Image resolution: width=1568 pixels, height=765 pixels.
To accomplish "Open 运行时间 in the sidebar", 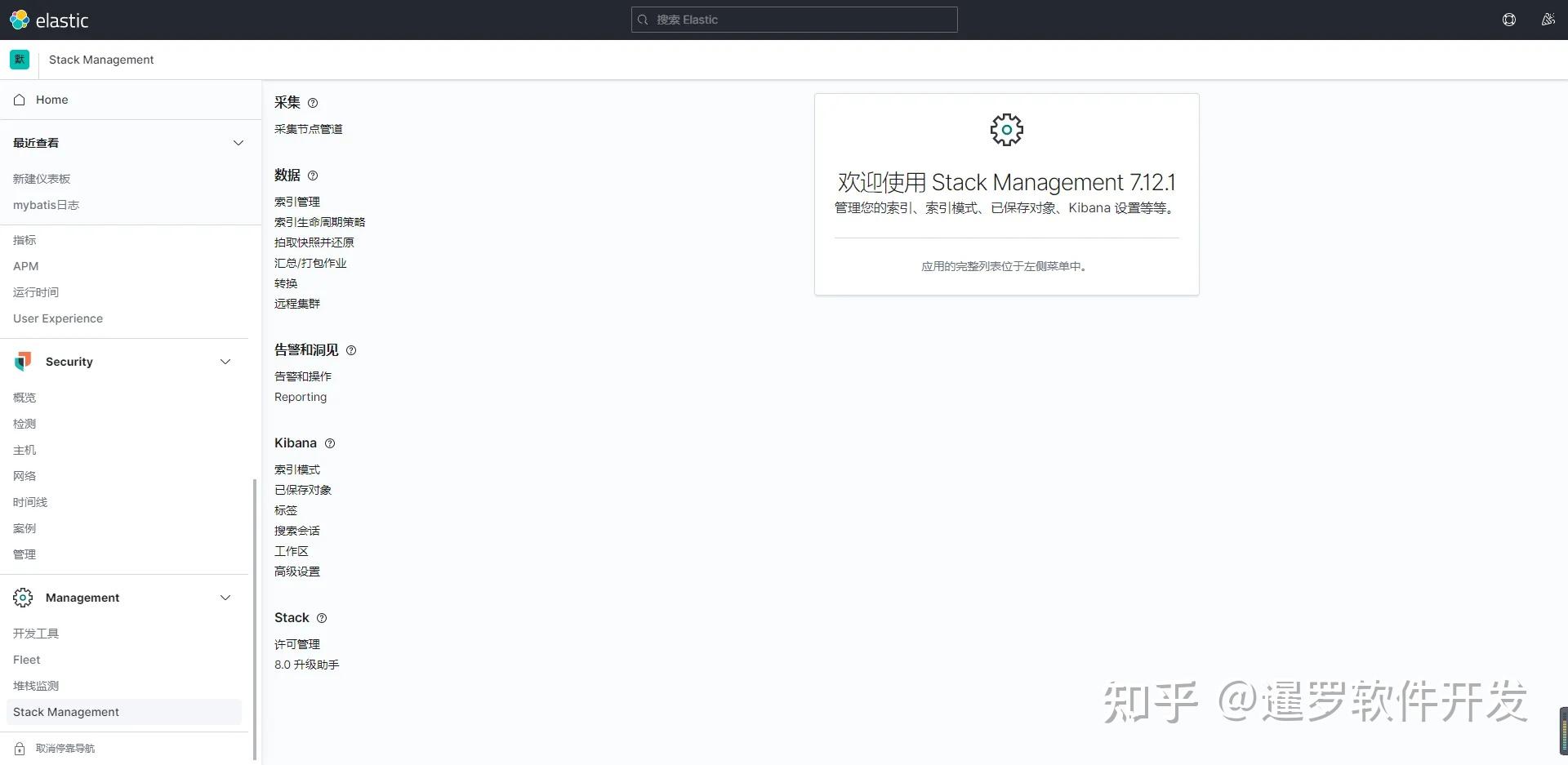I will tap(36, 292).
